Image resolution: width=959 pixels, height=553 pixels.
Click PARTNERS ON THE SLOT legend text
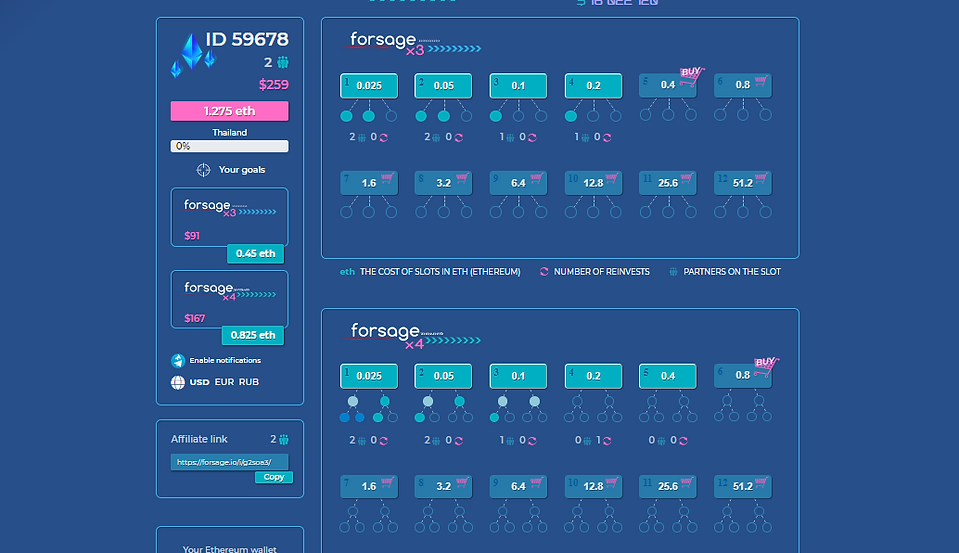pyautogui.click(x=732, y=272)
